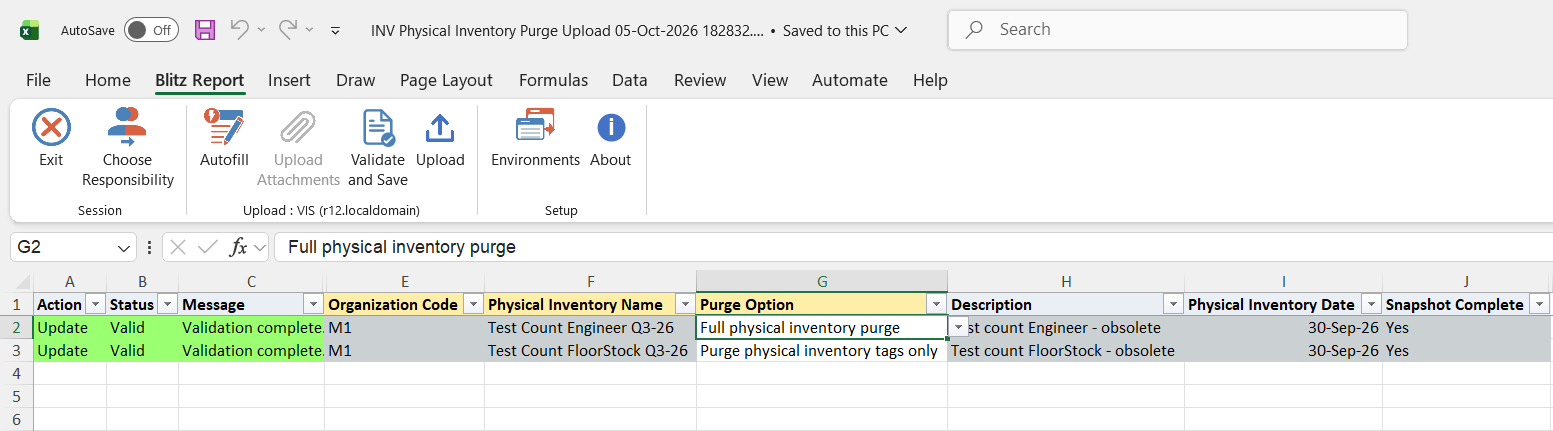Toggle the AutoSave switch
Viewport: 1553px width, 431px height.
click(151, 30)
